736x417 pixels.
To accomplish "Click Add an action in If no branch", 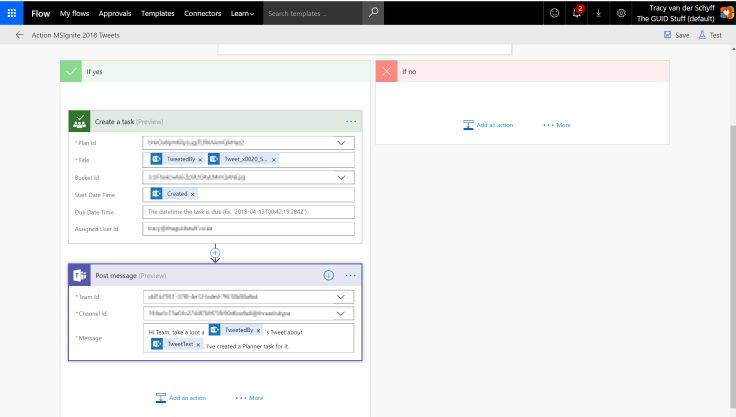I will coord(488,125).
